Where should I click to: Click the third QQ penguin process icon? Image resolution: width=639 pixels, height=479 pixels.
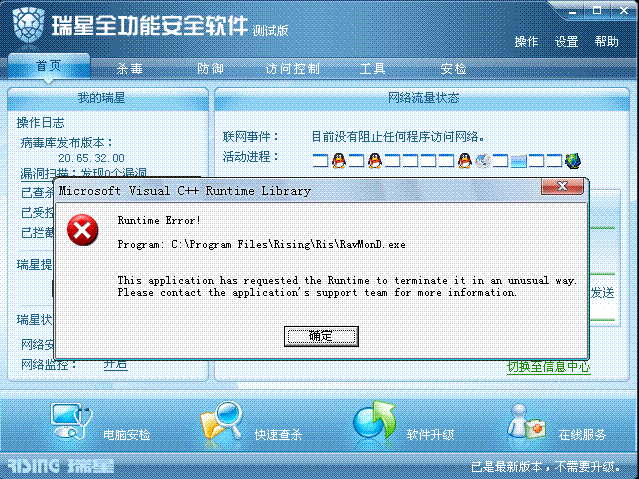[x=464, y=161]
